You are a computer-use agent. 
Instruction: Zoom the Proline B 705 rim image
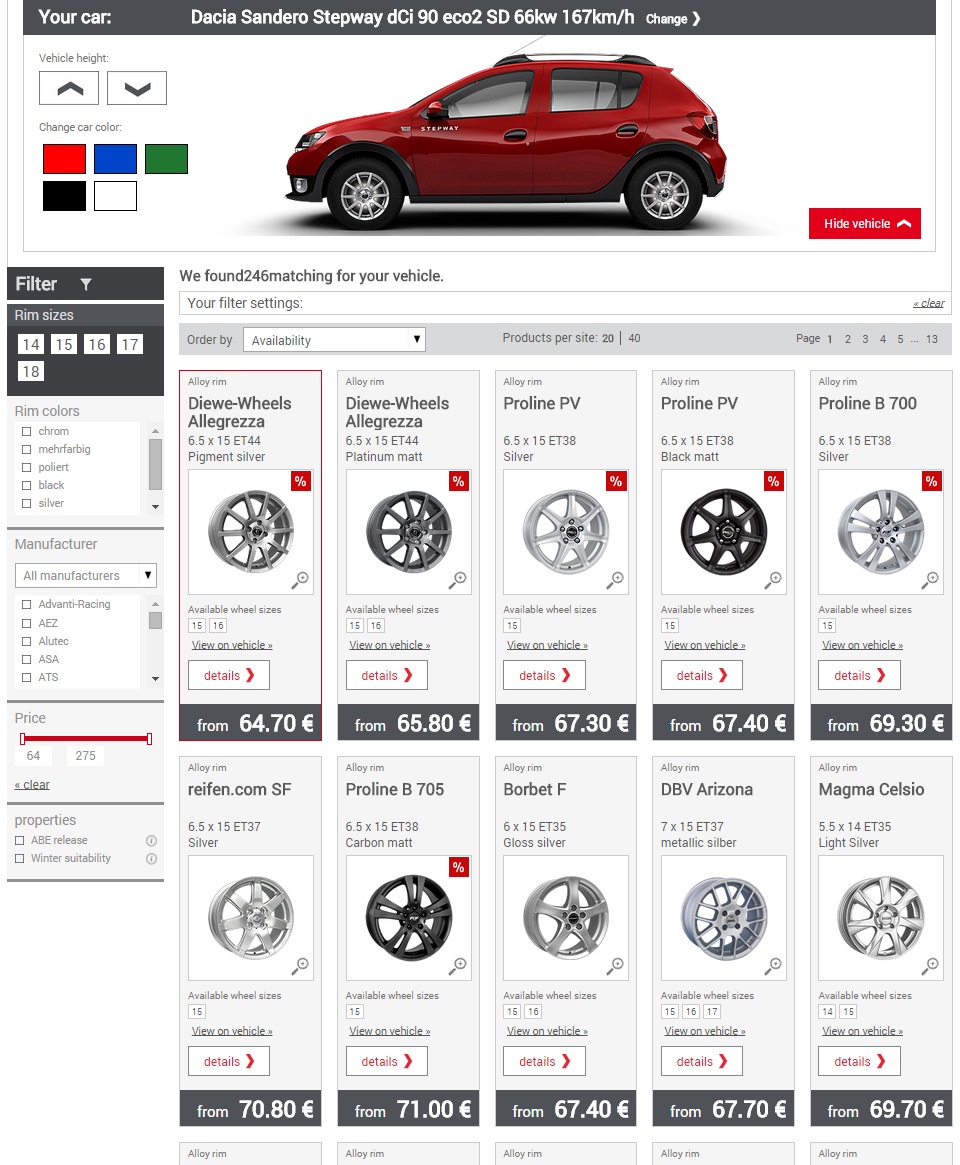click(x=458, y=966)
